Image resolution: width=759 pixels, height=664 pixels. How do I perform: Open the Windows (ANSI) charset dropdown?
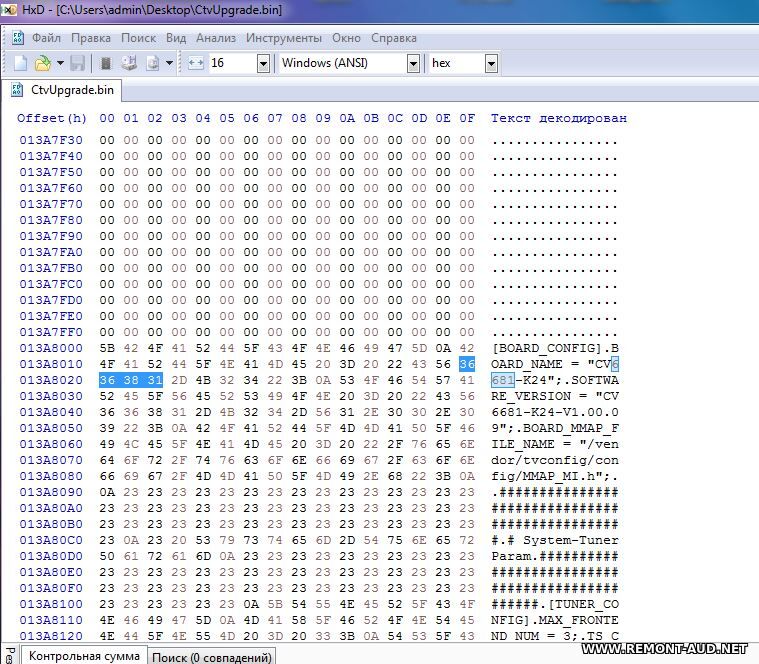412,63
